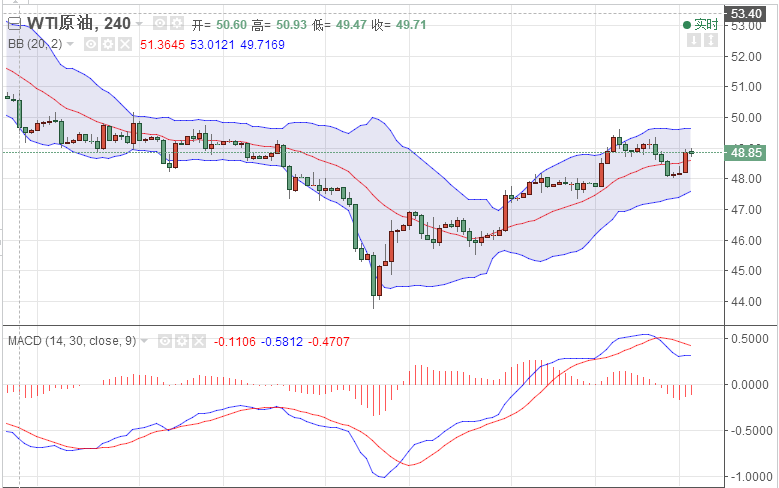Expand the MACD (14, 30, close, 9) dropdown arrow
The height and width of the screenshot is (488, 779).
click(144, 341)
